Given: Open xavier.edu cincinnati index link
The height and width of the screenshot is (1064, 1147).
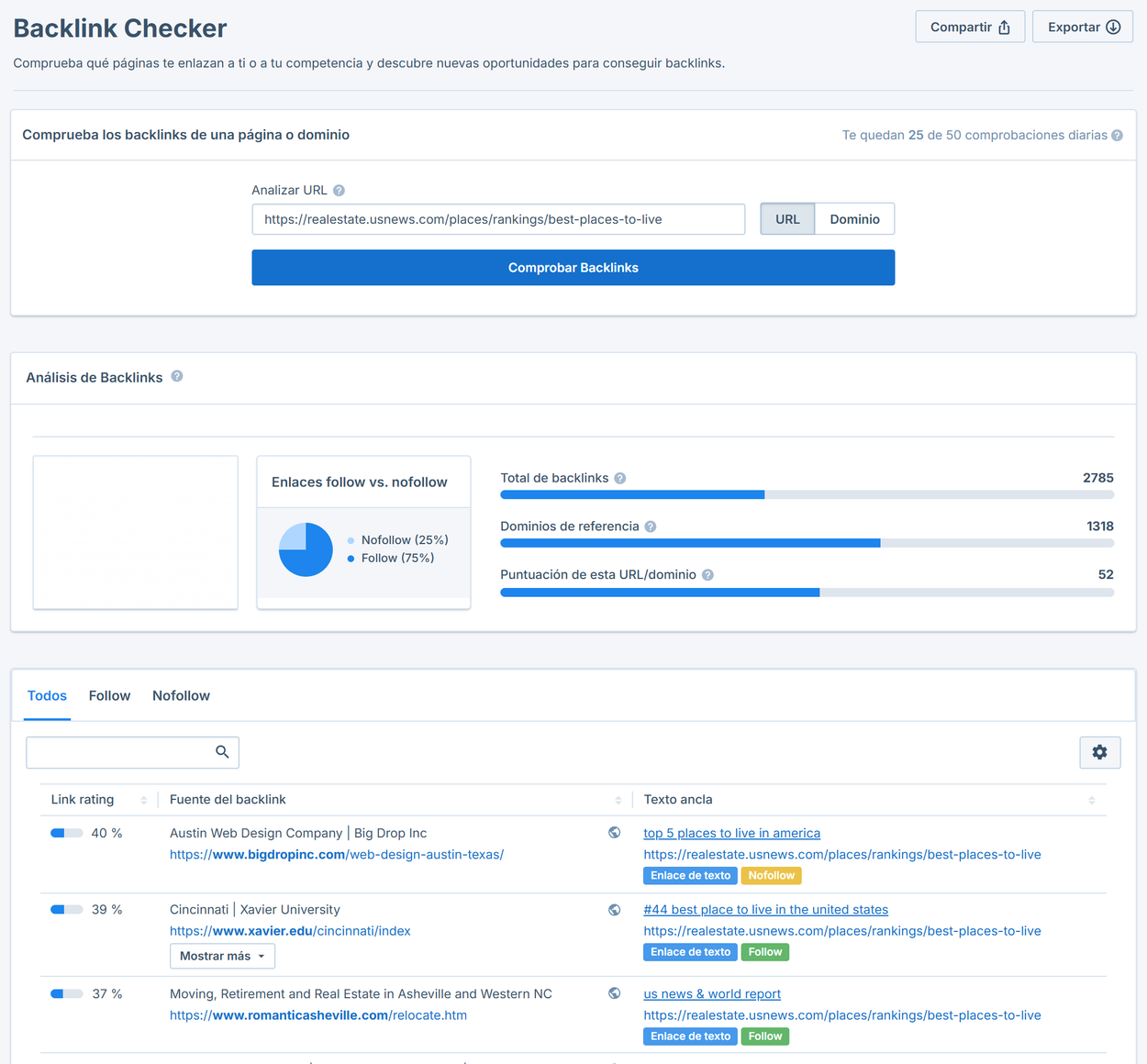Looking at the screenshot, I should tap(290, 931).
